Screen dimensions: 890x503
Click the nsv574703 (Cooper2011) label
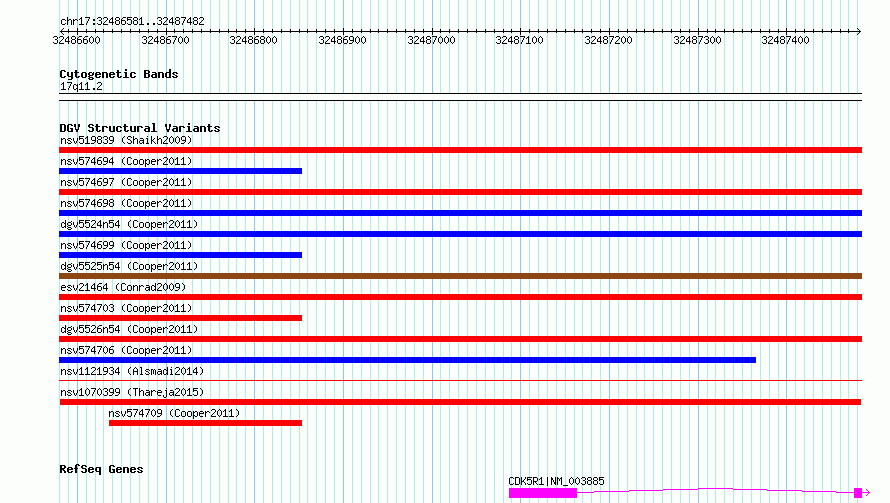click(x=126, y=308)
